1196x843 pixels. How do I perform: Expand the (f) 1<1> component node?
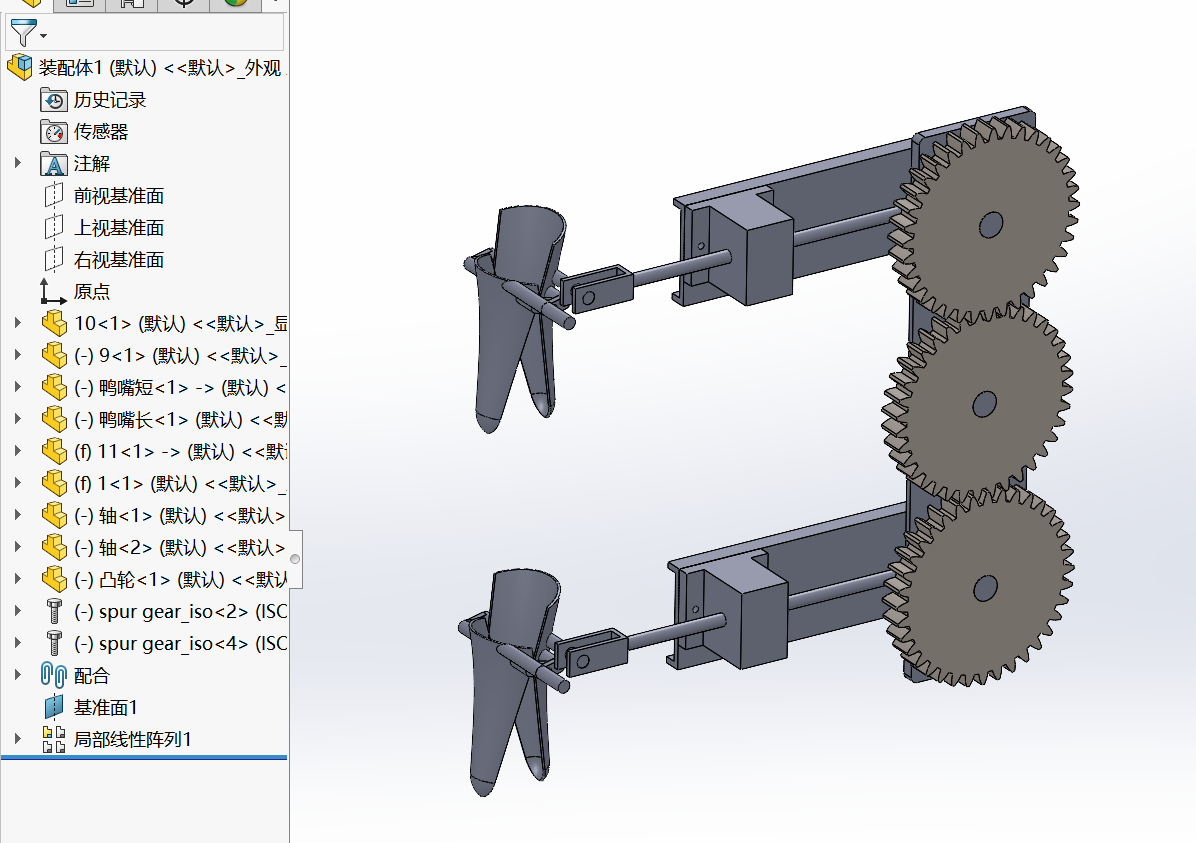coord(18,484)
